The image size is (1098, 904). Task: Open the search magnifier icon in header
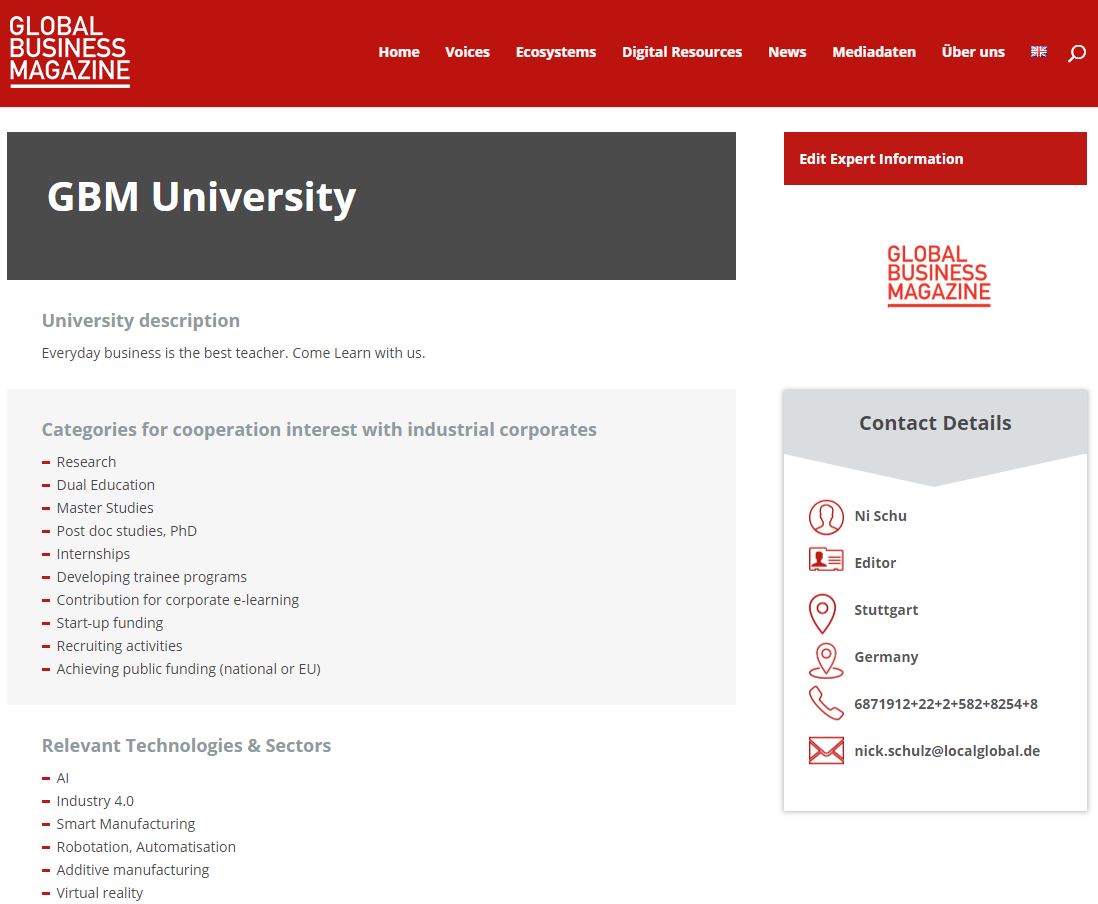pos(1076,53)
